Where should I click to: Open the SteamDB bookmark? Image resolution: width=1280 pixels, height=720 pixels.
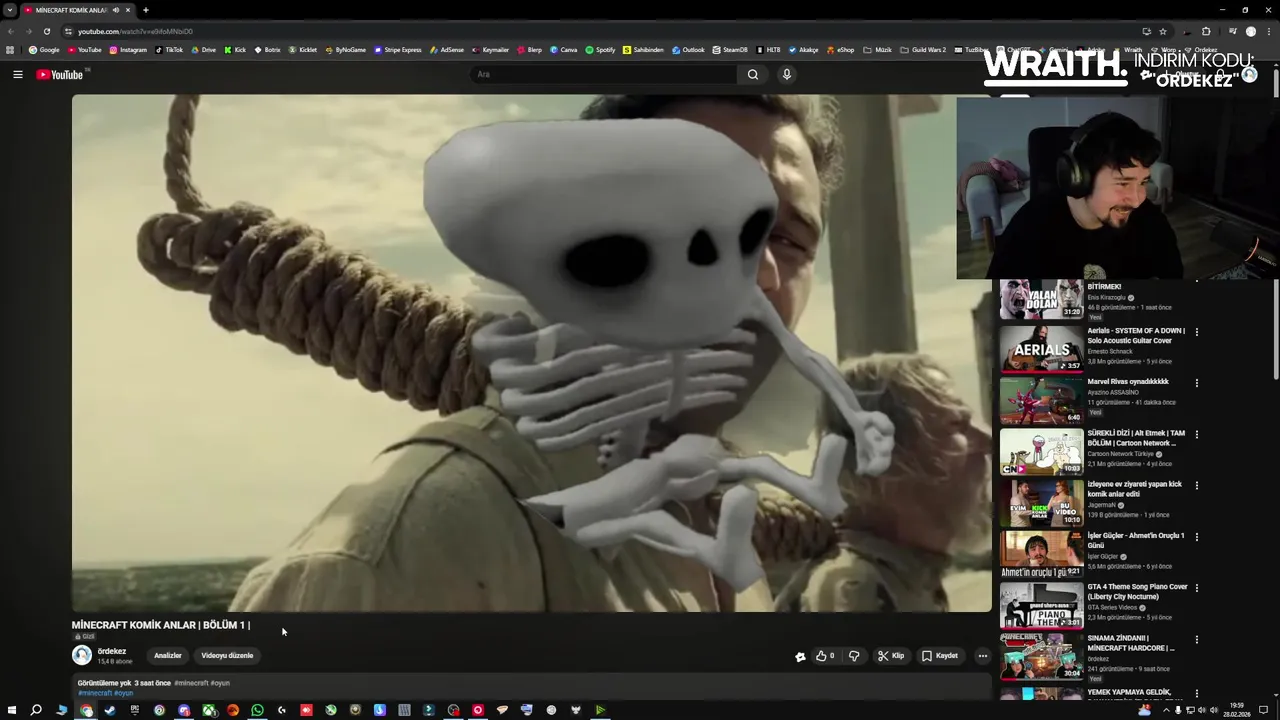coord(729,50)
